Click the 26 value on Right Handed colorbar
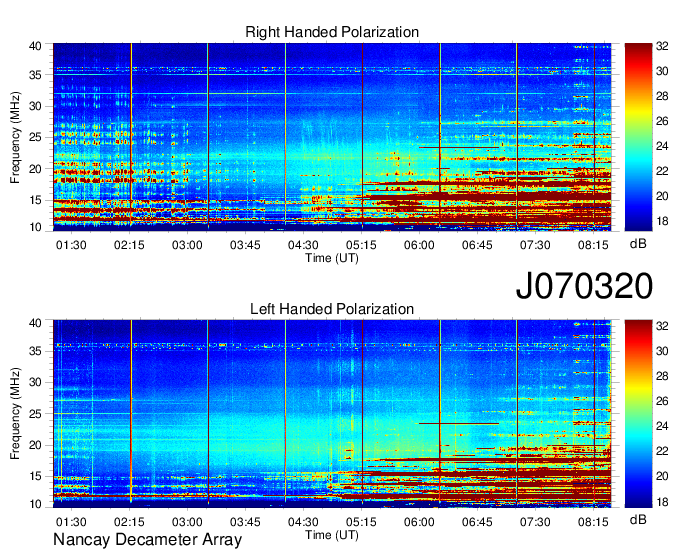Screen dimensions: 680x552 pyautogui.click(x=662, y=121)
